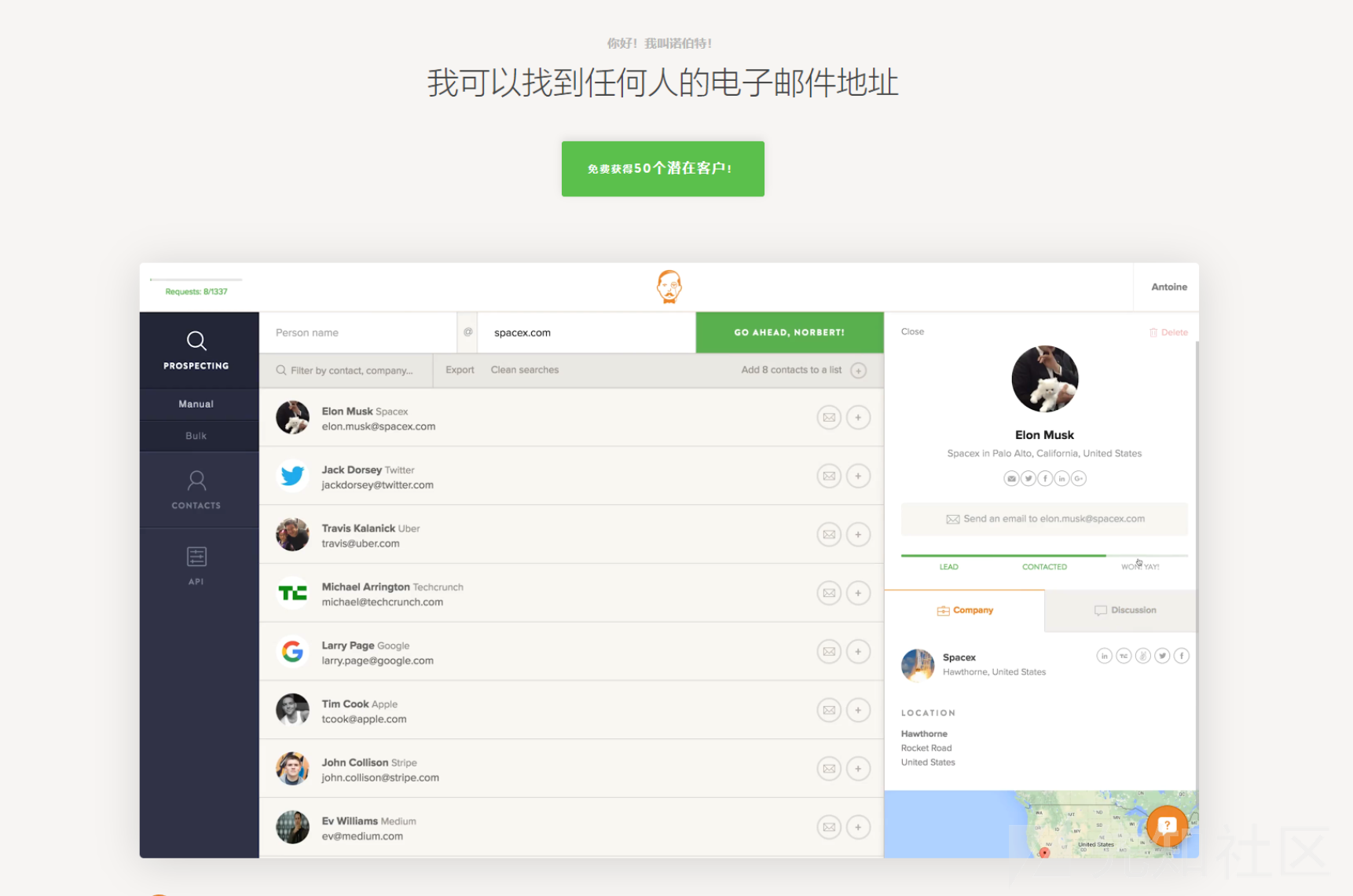Open Spacex company LinkedIn icon
The width and height of the screenshot is (1353, 896).
(x=1104, y=656)
